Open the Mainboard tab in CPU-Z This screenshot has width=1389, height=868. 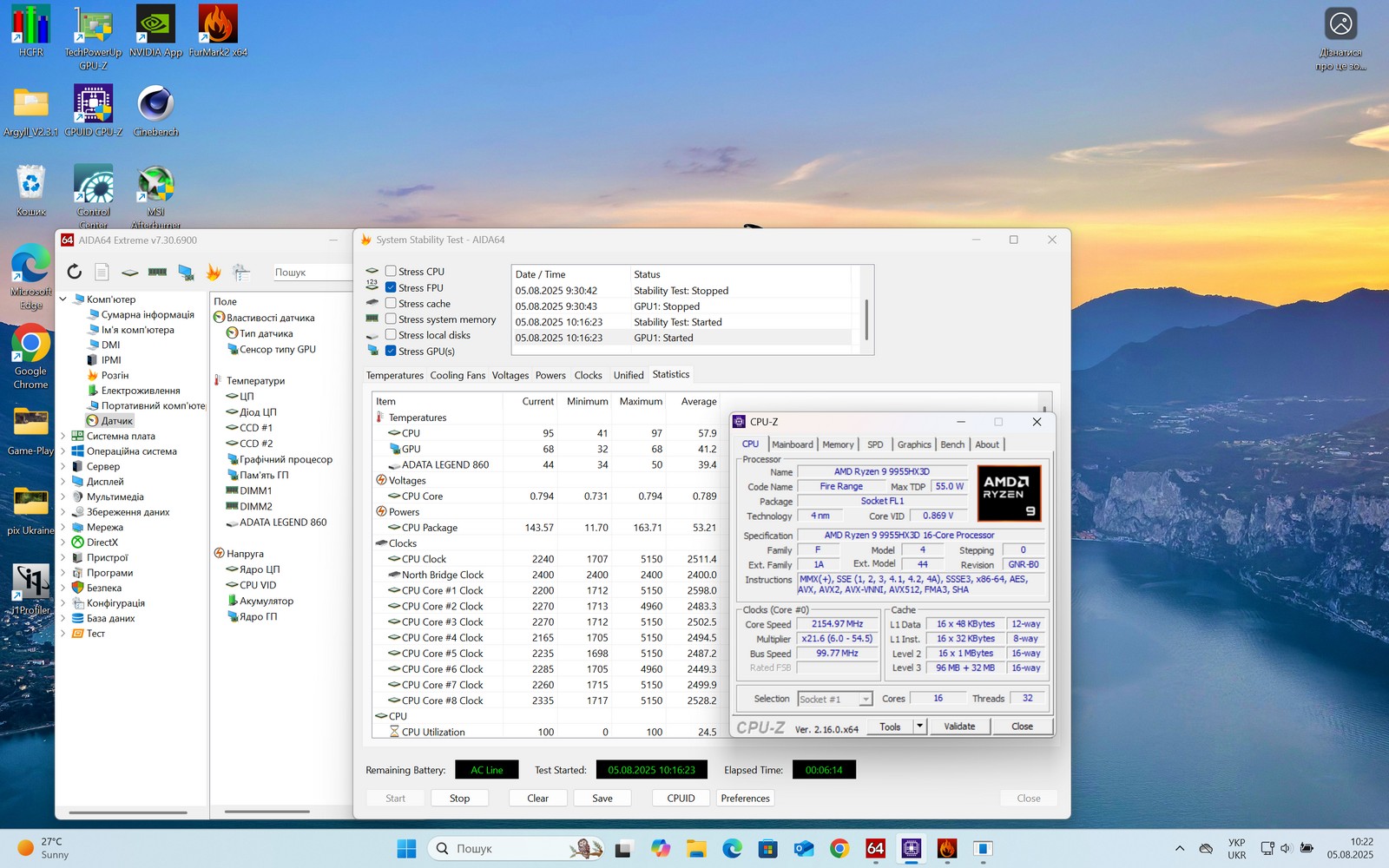(793, 444)
